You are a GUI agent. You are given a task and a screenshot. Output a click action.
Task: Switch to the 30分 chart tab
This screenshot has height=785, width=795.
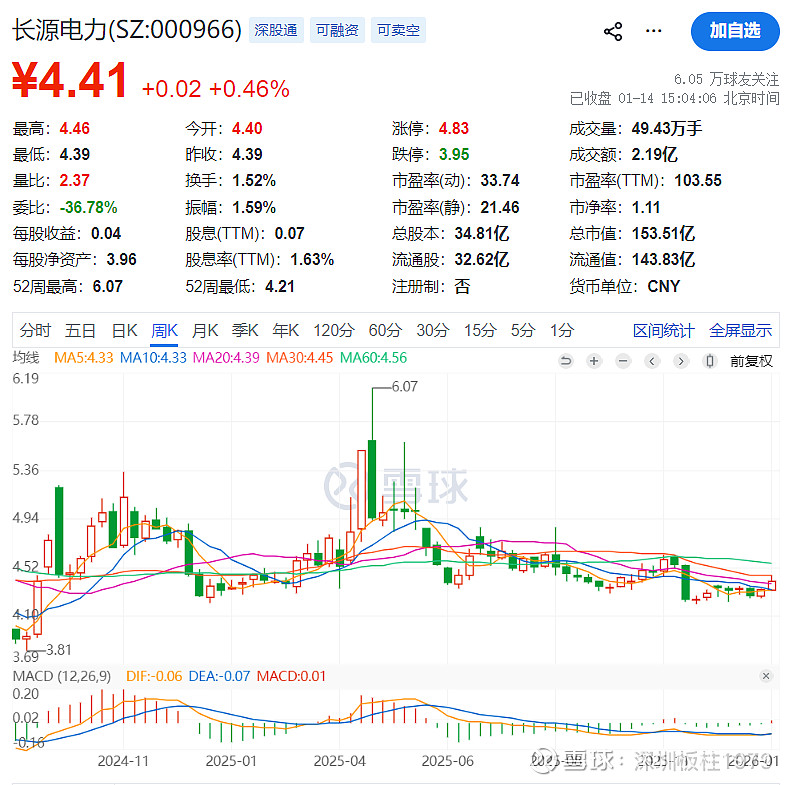(x=433, y=331)
